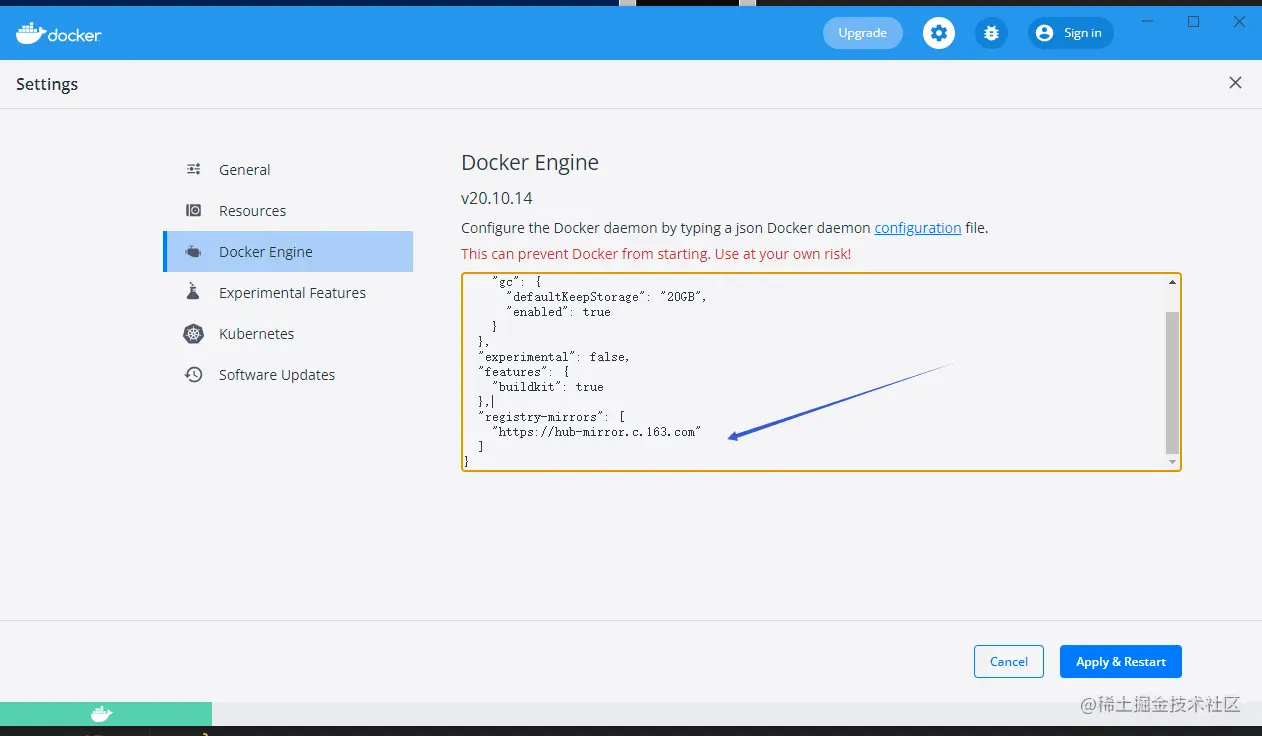The height and width of the screenshot is (736, 1262).
Task: Go to Kubernetes settings tab
Action: click(288, 334)
